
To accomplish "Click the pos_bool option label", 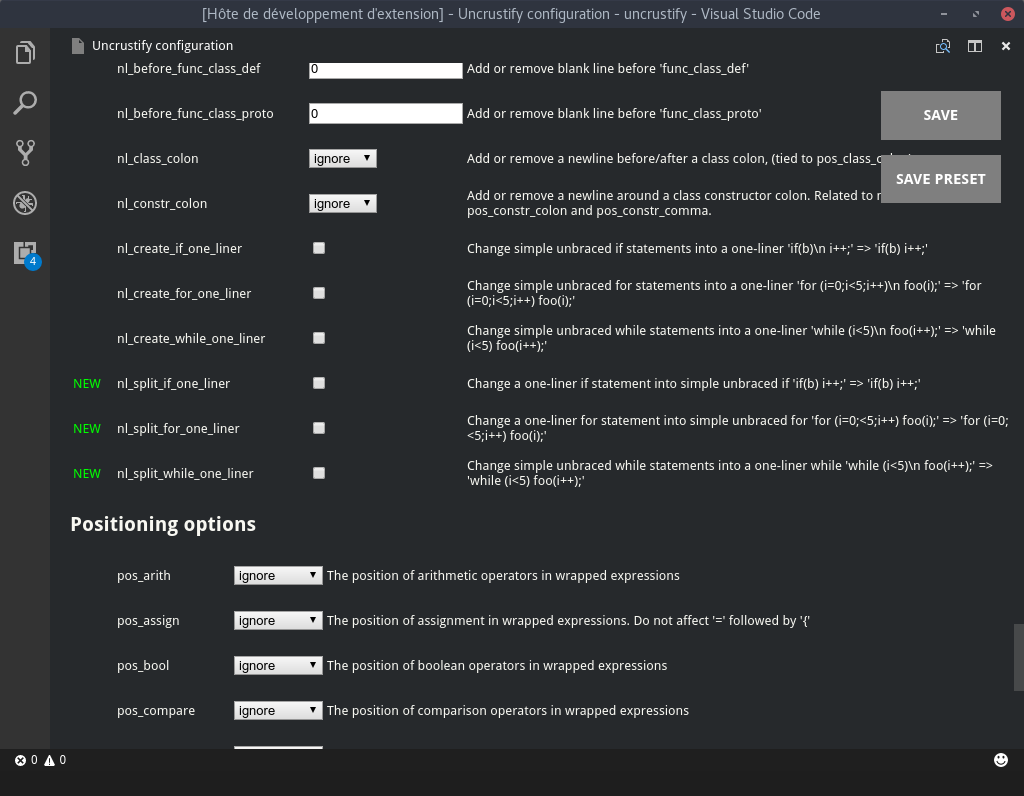I will (x=143, y=666).
